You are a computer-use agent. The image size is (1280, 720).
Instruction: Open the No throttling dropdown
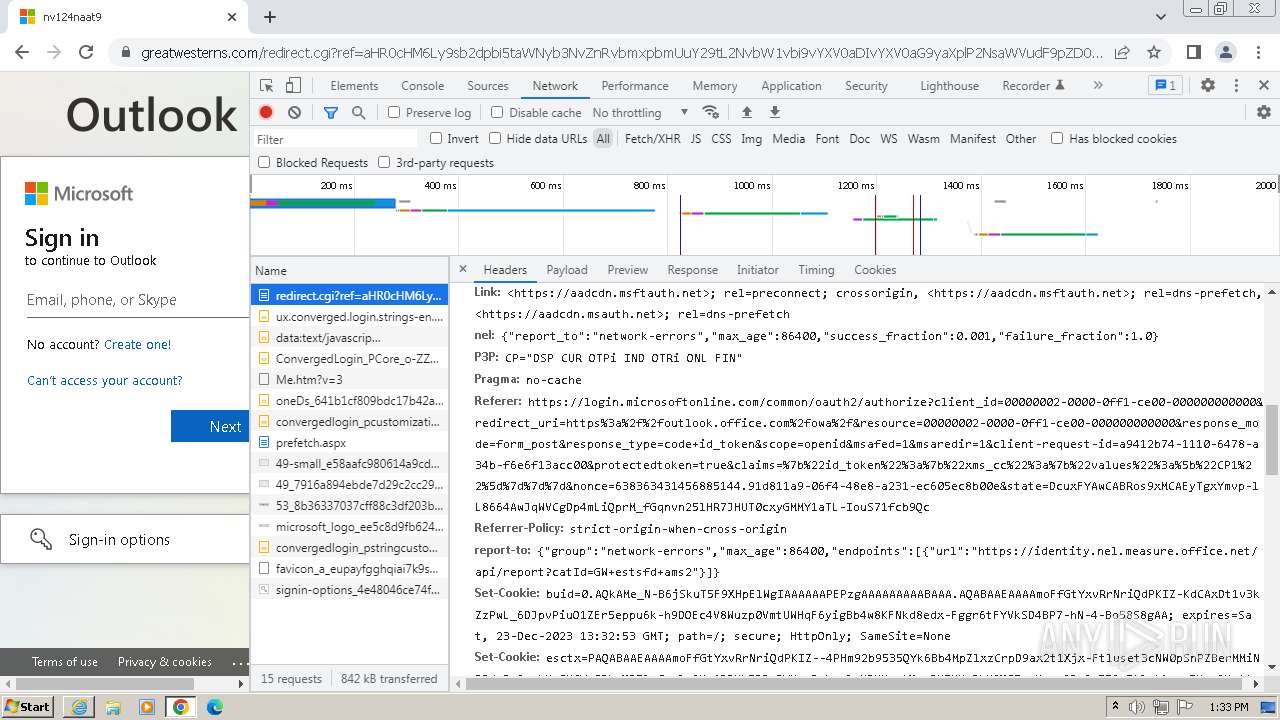pos(640,113)
